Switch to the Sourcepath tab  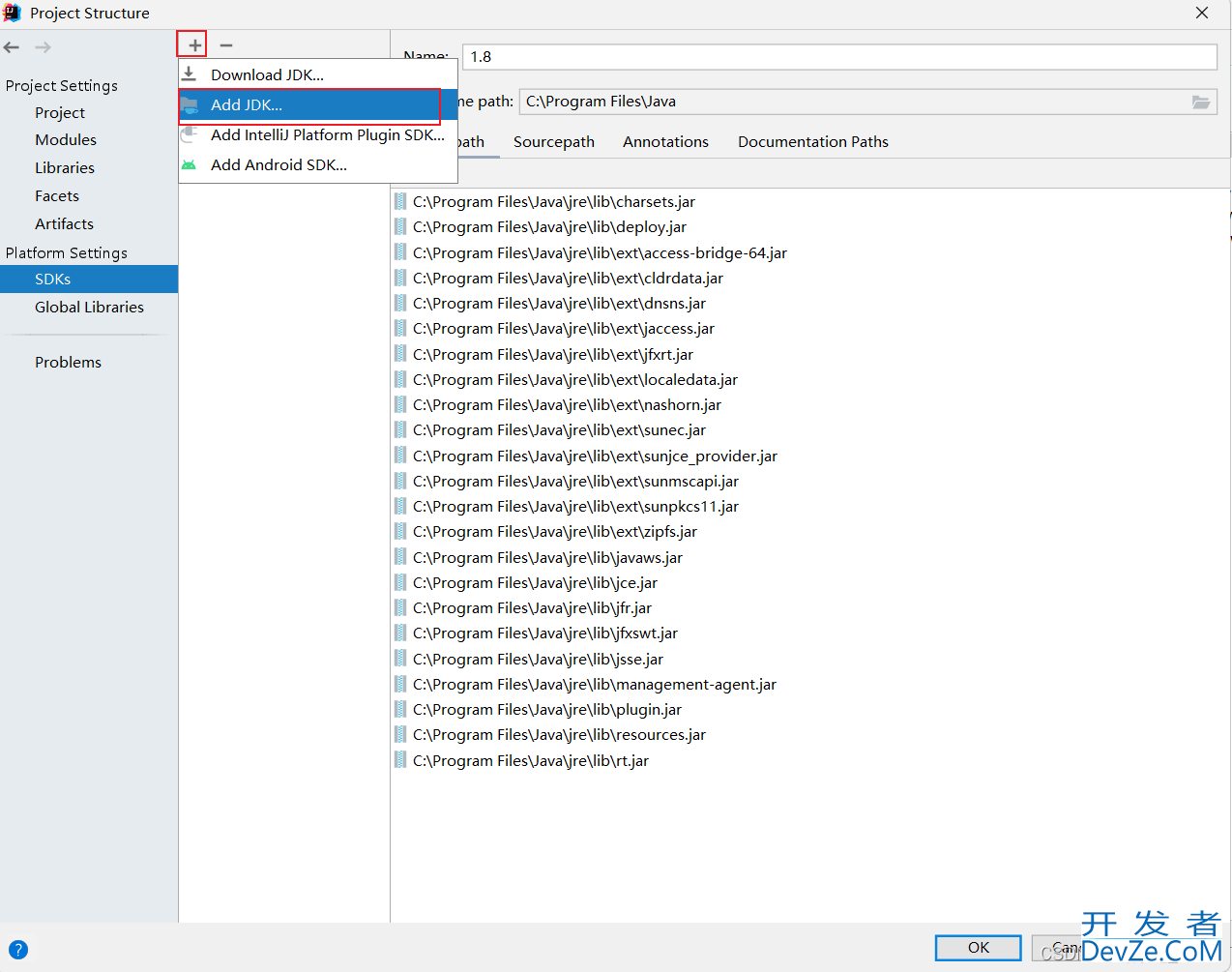point(554,141)
